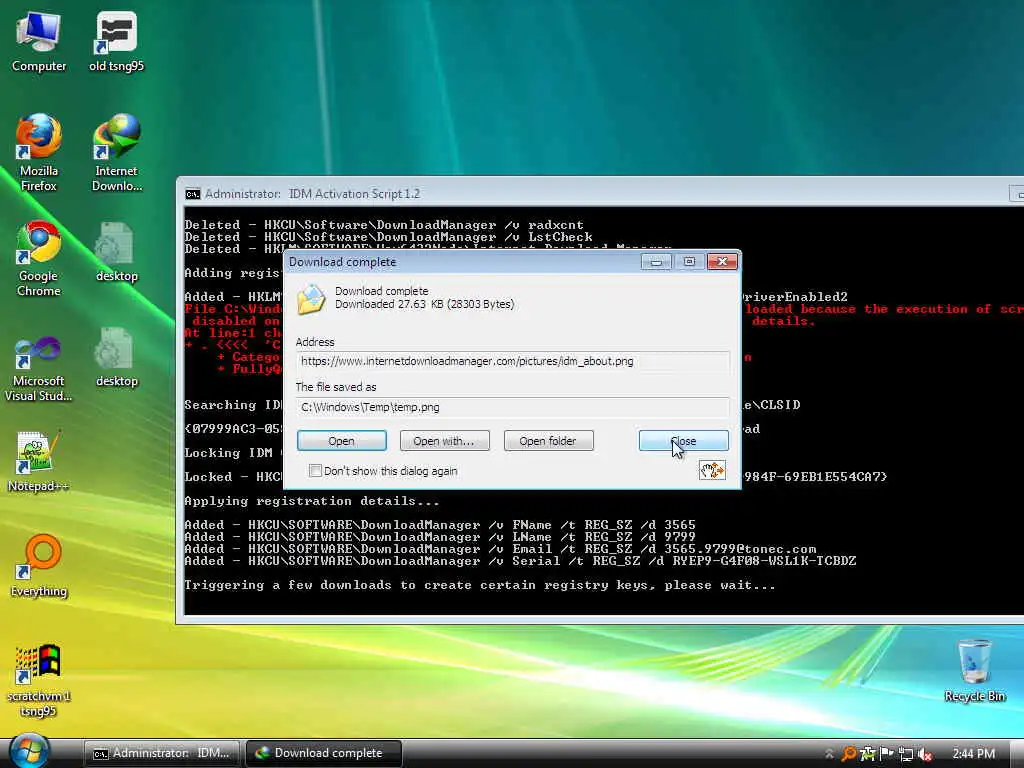Click the 'Open with...' button
The width and height of the screenshot is (1024, 768).
click(x=444, y=441)
